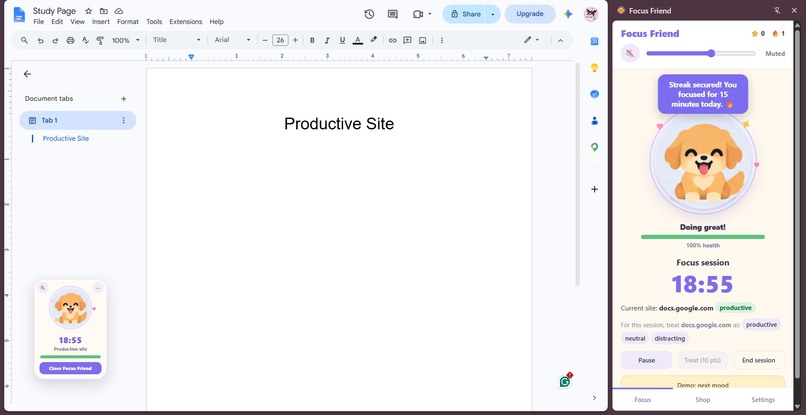
Task: Redo the last action
Action: pos(55,40)
